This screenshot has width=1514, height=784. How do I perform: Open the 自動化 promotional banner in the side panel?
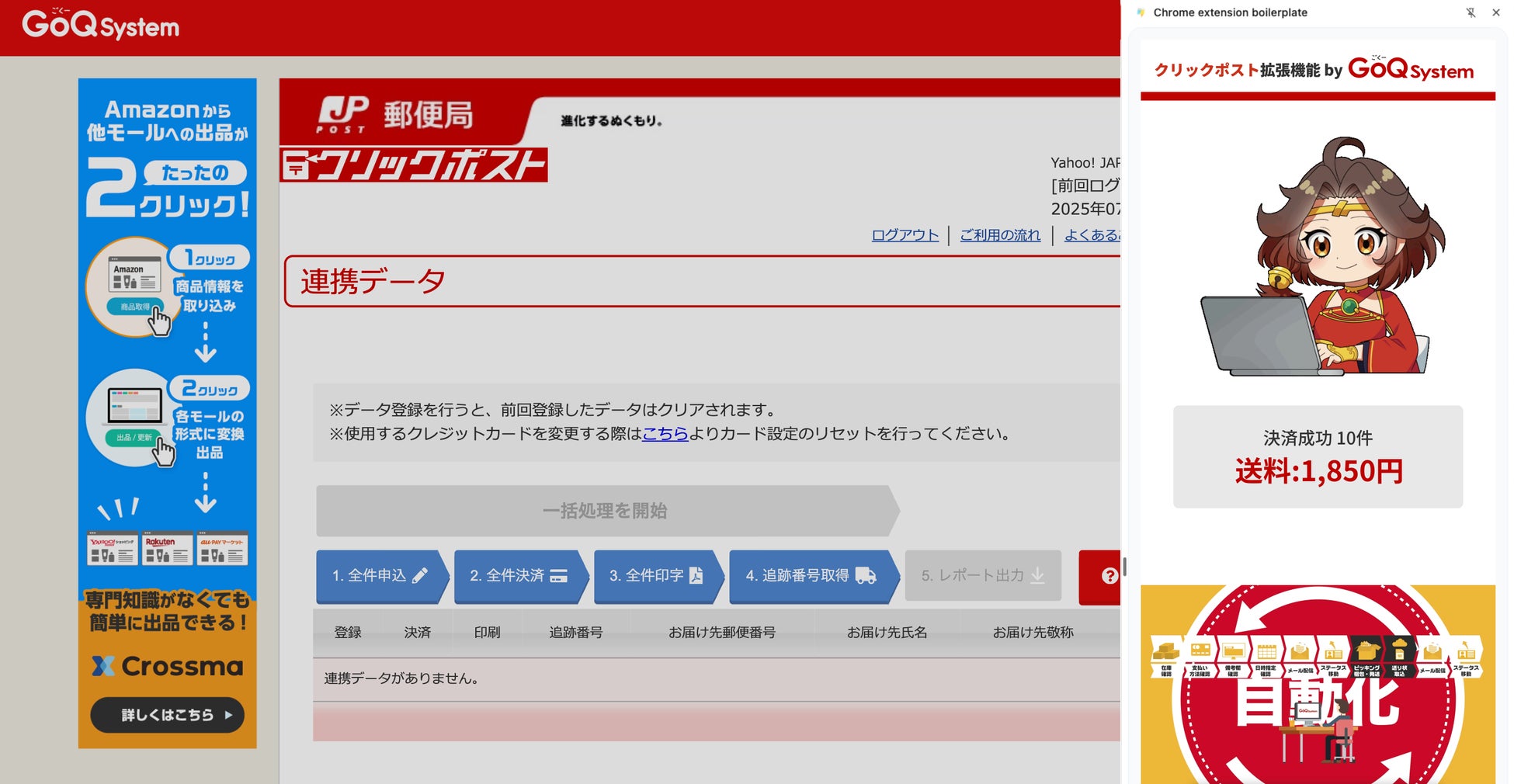pyautogui.click(x=1318, y=684)
